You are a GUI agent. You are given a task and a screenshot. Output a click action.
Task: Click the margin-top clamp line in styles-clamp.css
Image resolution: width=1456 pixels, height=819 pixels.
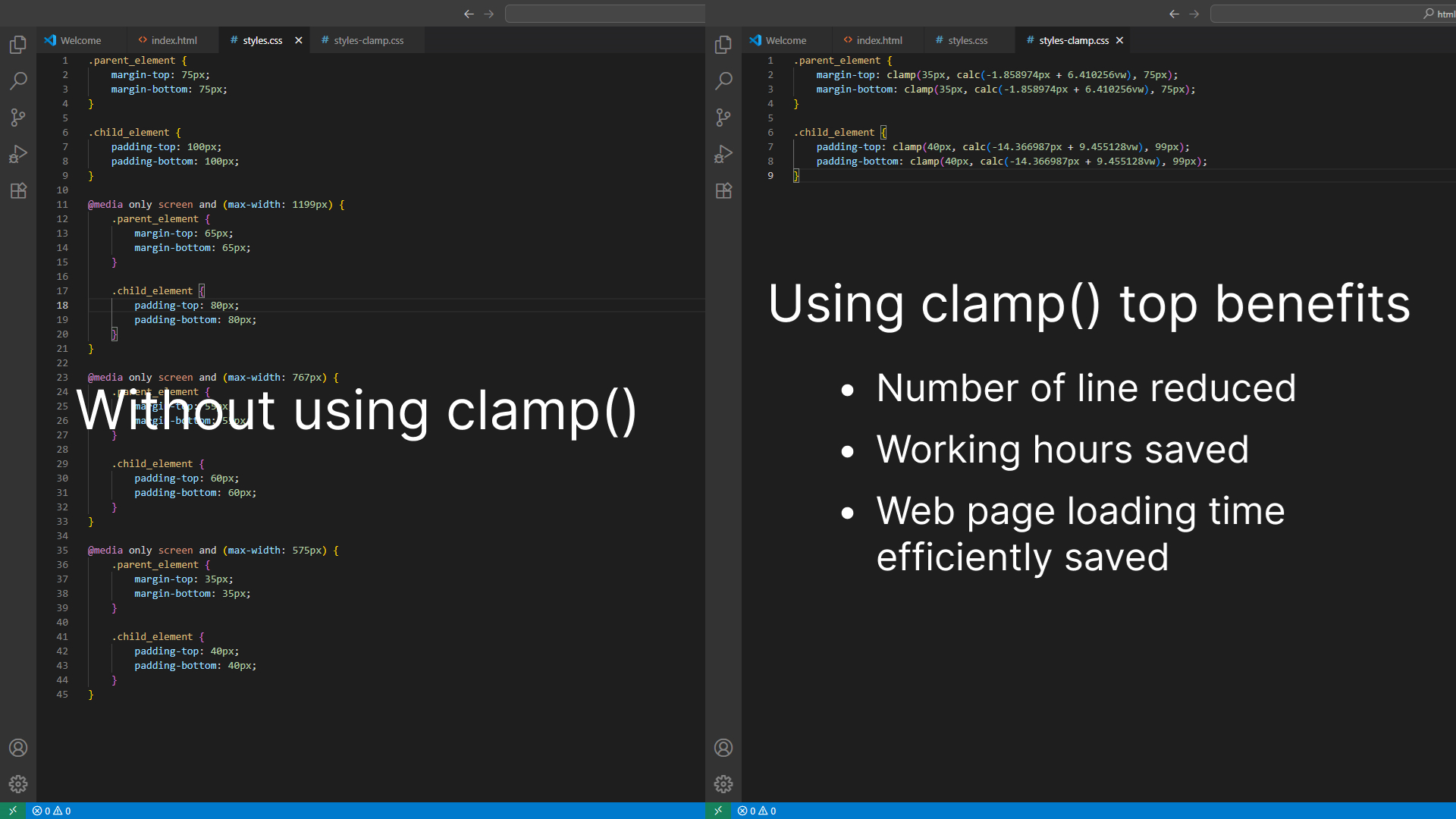tap(996, 75)
